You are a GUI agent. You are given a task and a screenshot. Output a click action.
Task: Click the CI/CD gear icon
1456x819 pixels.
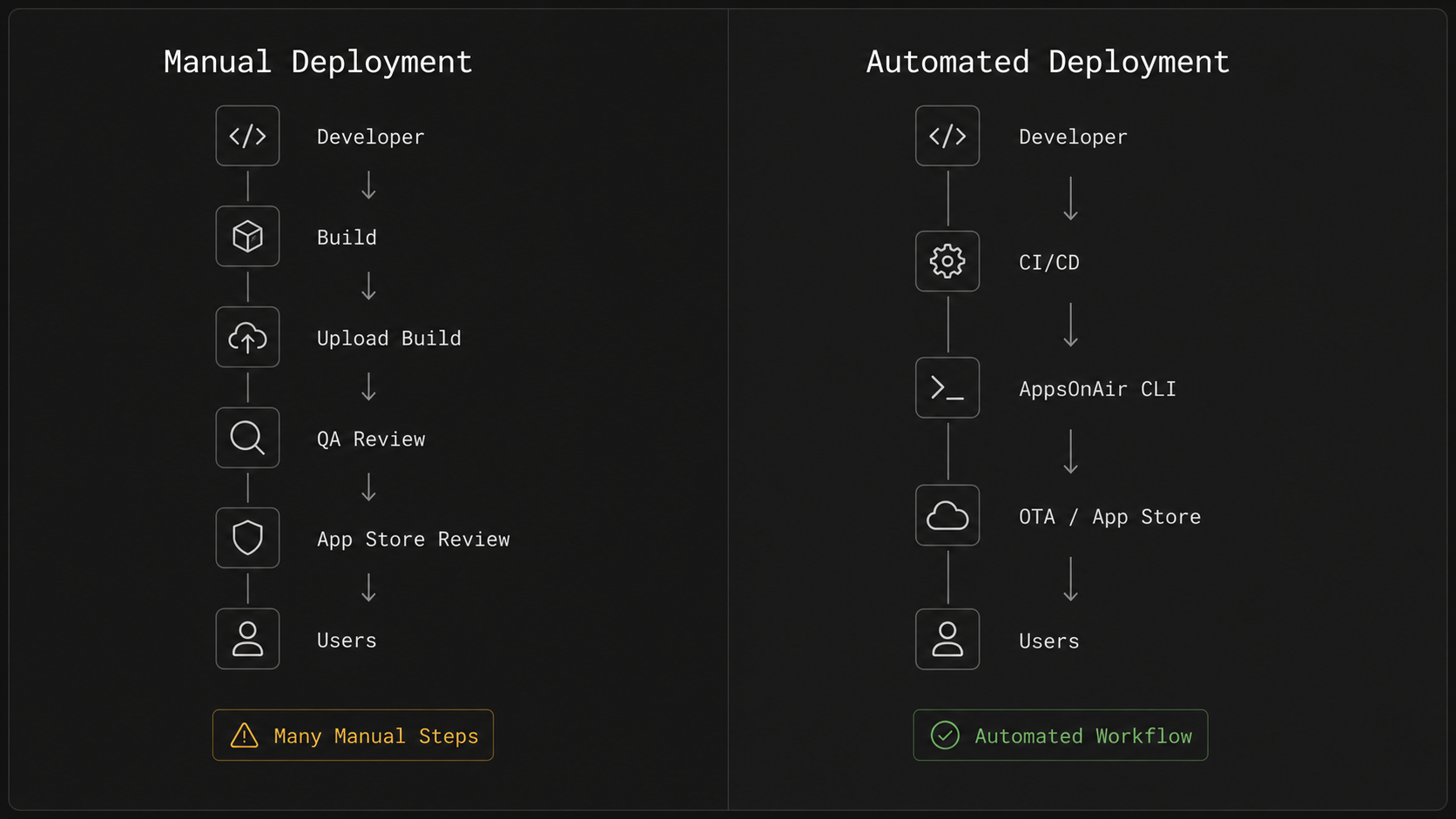coord(947,261)
